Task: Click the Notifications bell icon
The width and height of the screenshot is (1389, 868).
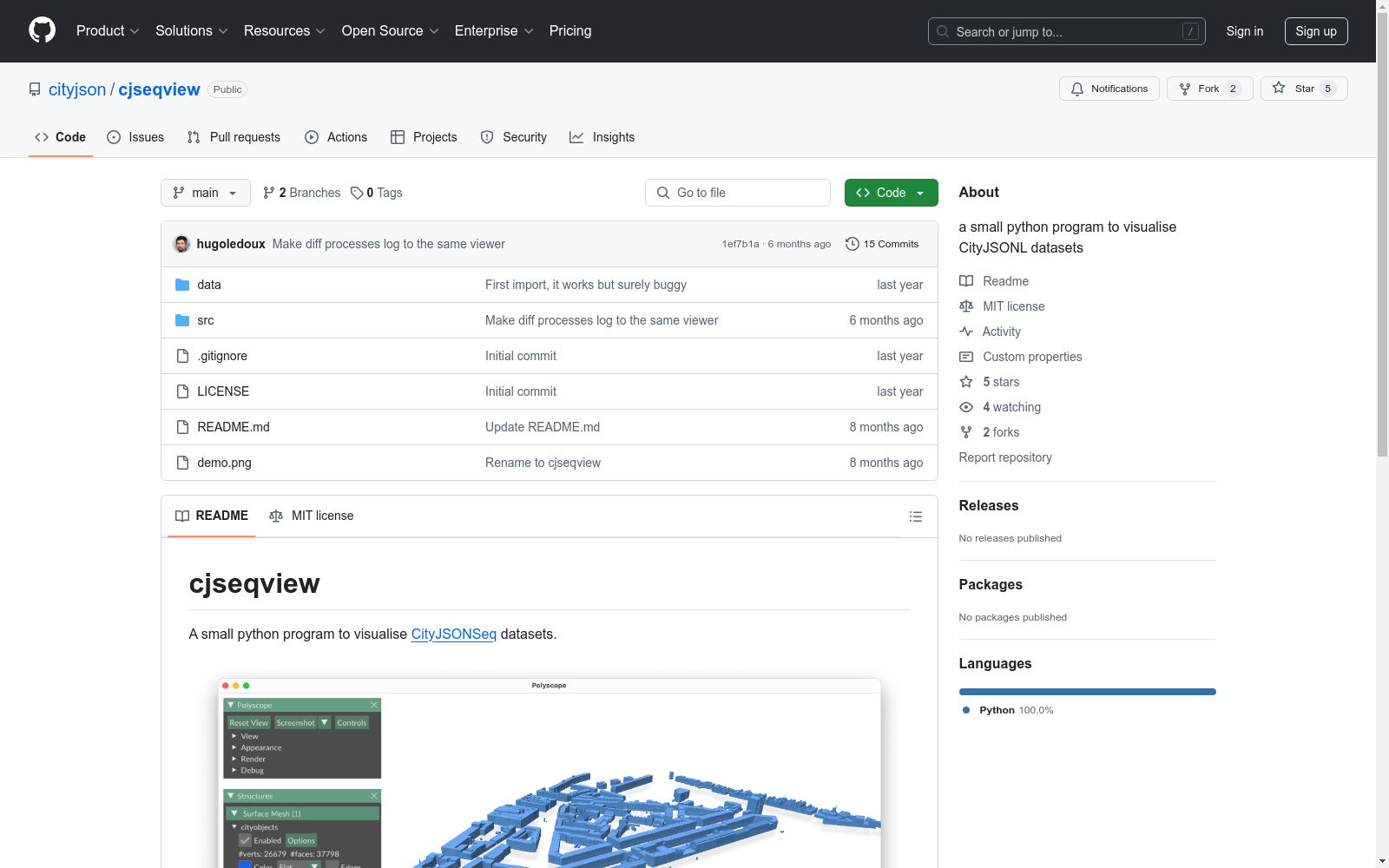Action: pyautogui.click(x=1077, y=89)
